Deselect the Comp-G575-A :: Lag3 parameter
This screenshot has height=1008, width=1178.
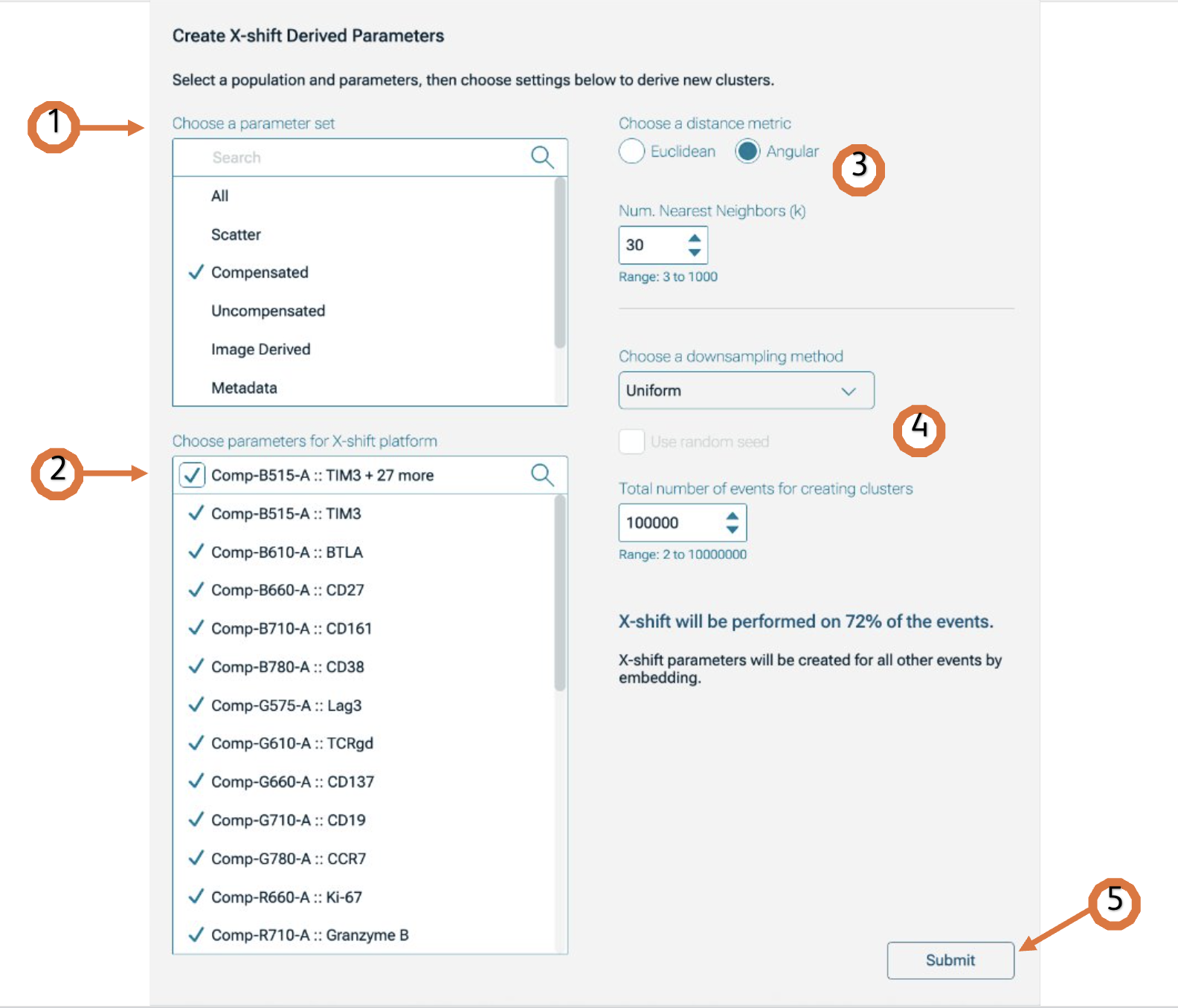pos(286,705)
